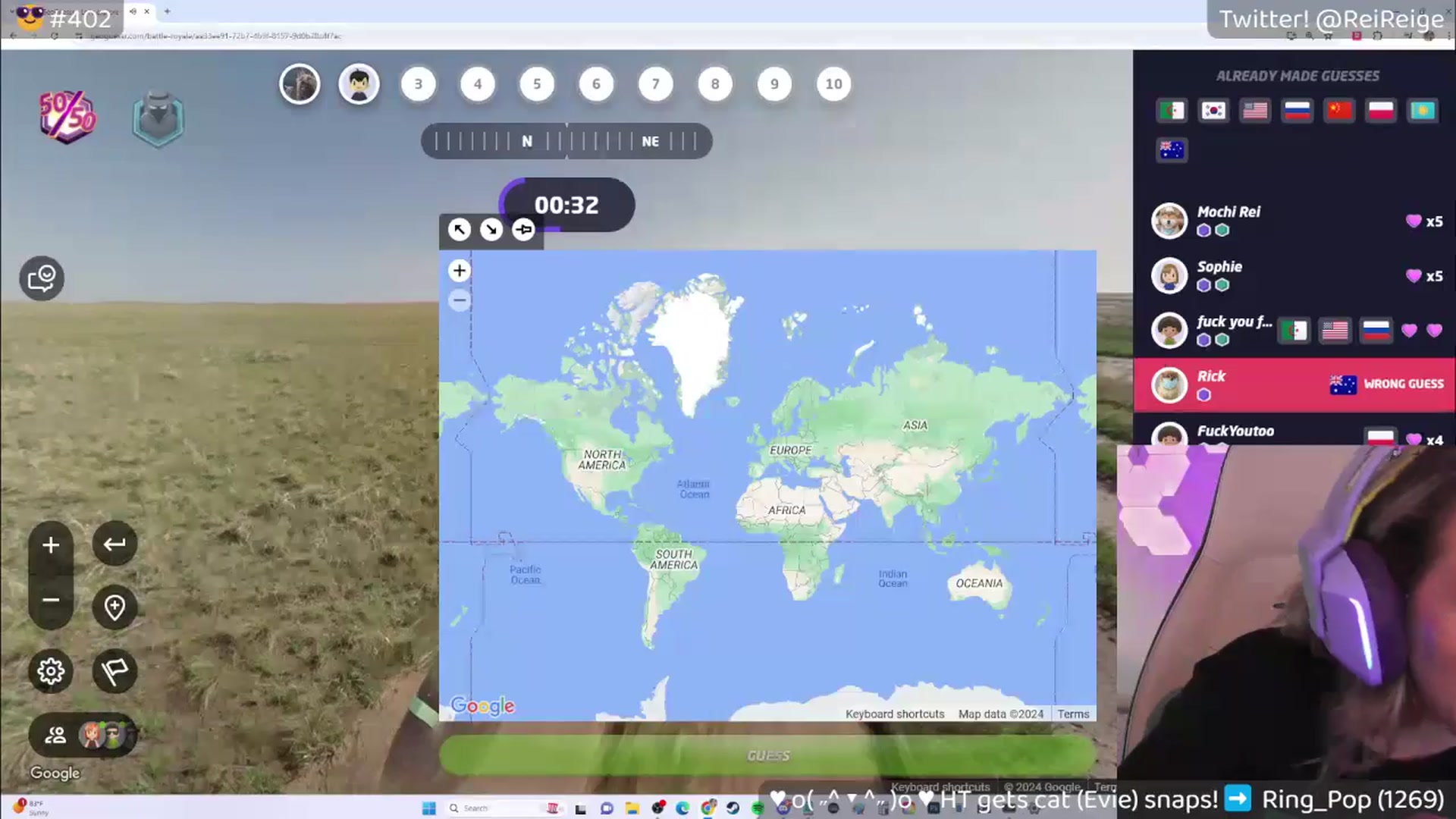Select round 4 circle
Screen dimensions: 1456x819
(478, 84)
